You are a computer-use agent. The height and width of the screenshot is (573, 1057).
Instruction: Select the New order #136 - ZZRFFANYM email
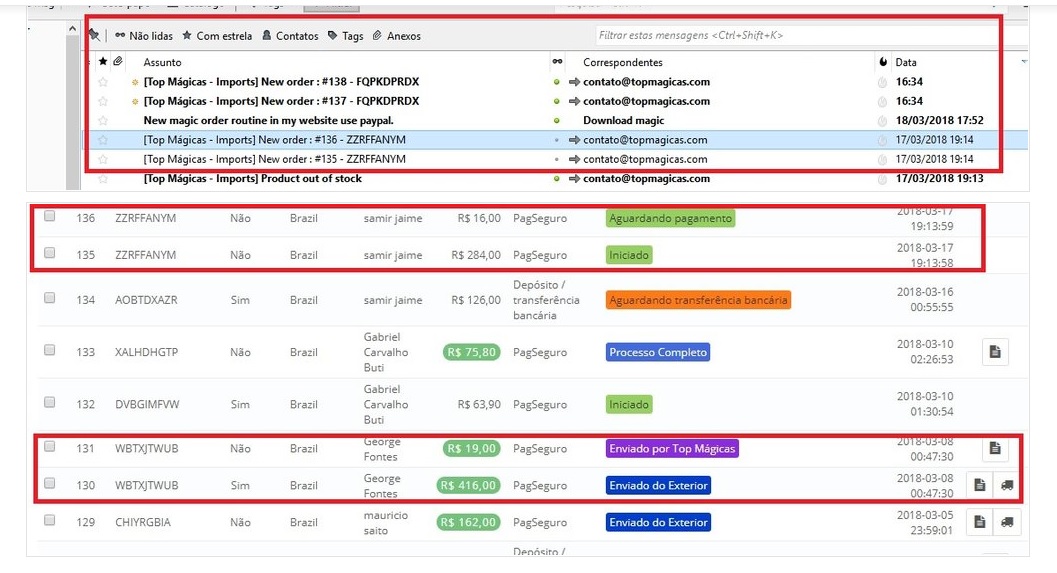(x=274, y=140)
